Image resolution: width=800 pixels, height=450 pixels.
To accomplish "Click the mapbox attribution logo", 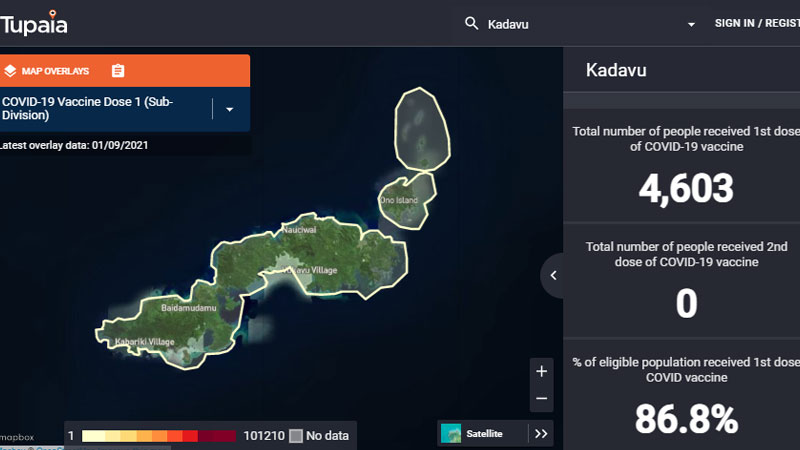I will pyautogui.click(x=17, y=437).
